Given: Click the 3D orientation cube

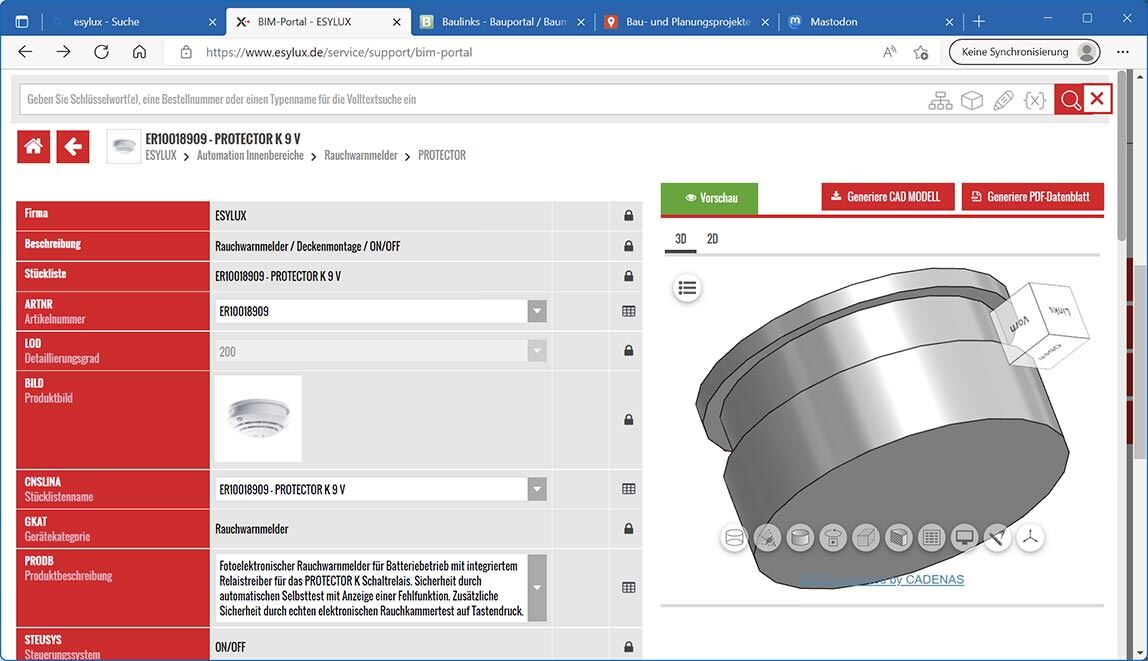Looking at the screenshot, I should tap(1040, 324).
